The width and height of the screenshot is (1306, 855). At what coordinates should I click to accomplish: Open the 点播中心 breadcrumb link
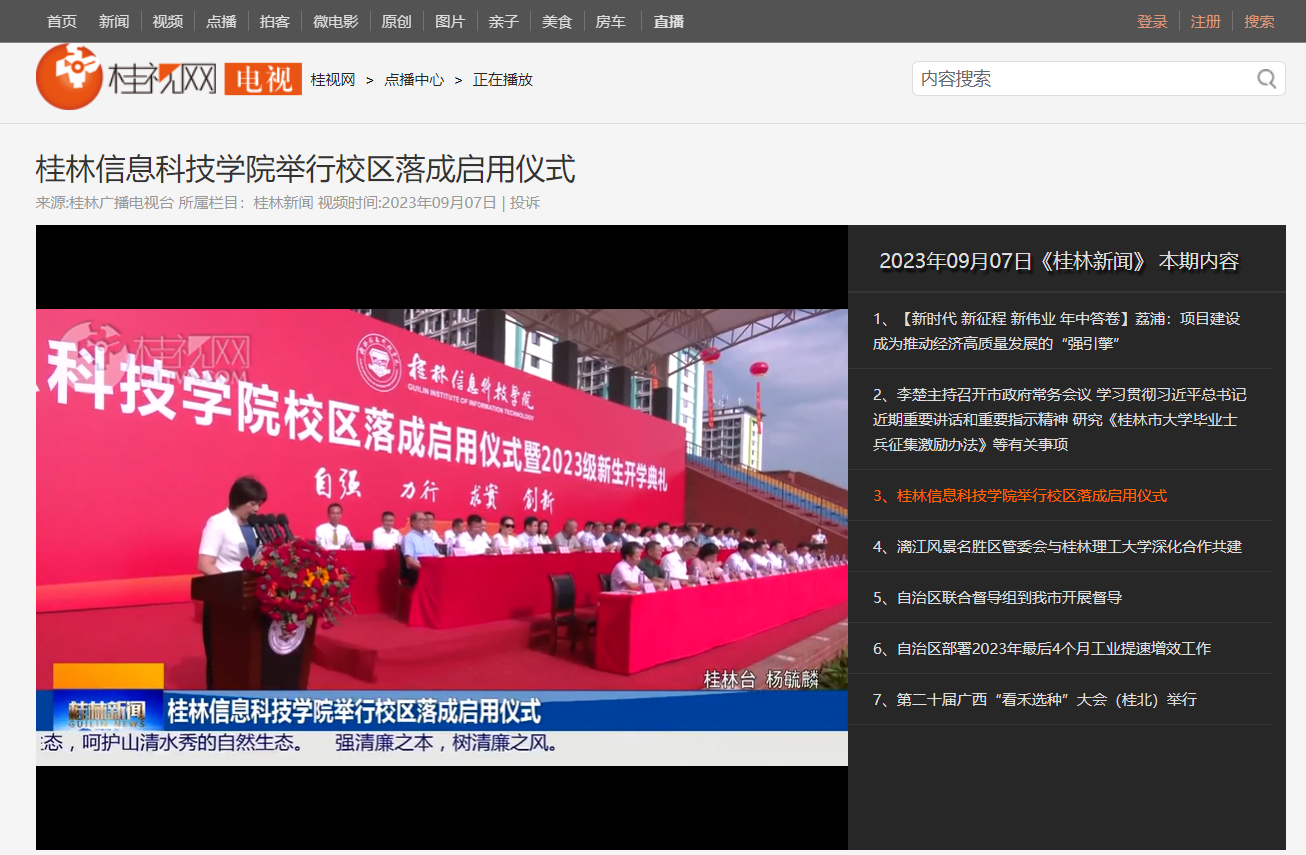click(x=414, y=80)
